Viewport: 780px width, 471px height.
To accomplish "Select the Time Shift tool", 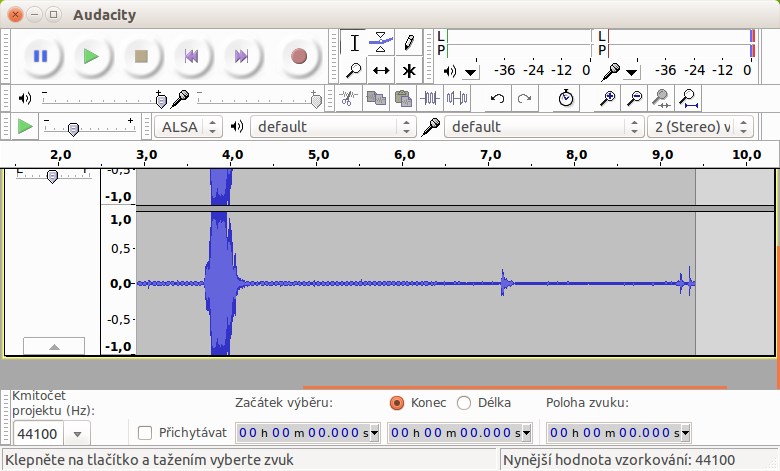I will [x=381, y=71].
